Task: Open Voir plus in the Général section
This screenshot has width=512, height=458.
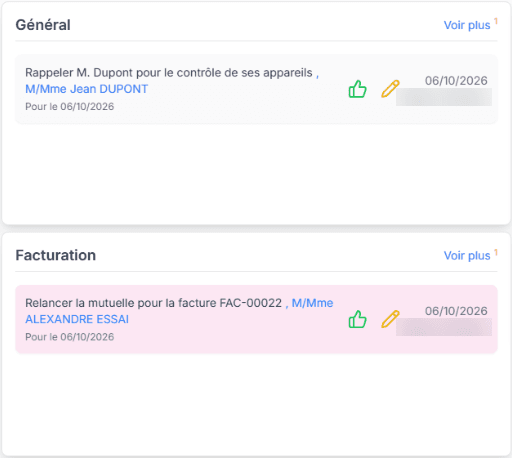Action: click(x=467, y=25)
